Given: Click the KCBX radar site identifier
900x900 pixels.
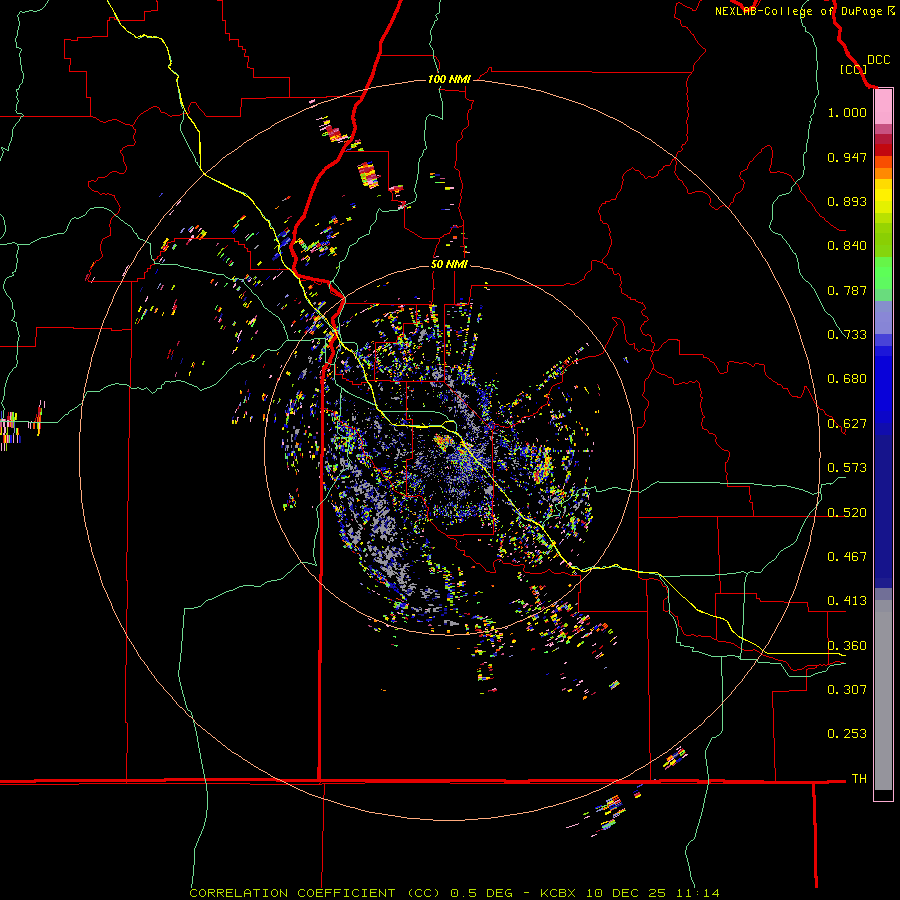Looking at the screenshot, I should click(x=557, y=893).
